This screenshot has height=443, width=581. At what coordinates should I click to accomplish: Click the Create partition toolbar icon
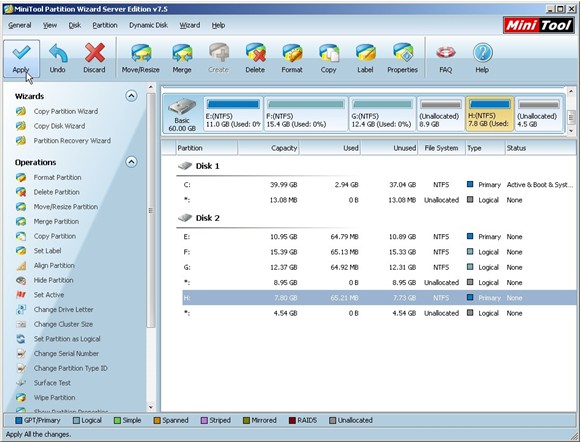[218, 59]
